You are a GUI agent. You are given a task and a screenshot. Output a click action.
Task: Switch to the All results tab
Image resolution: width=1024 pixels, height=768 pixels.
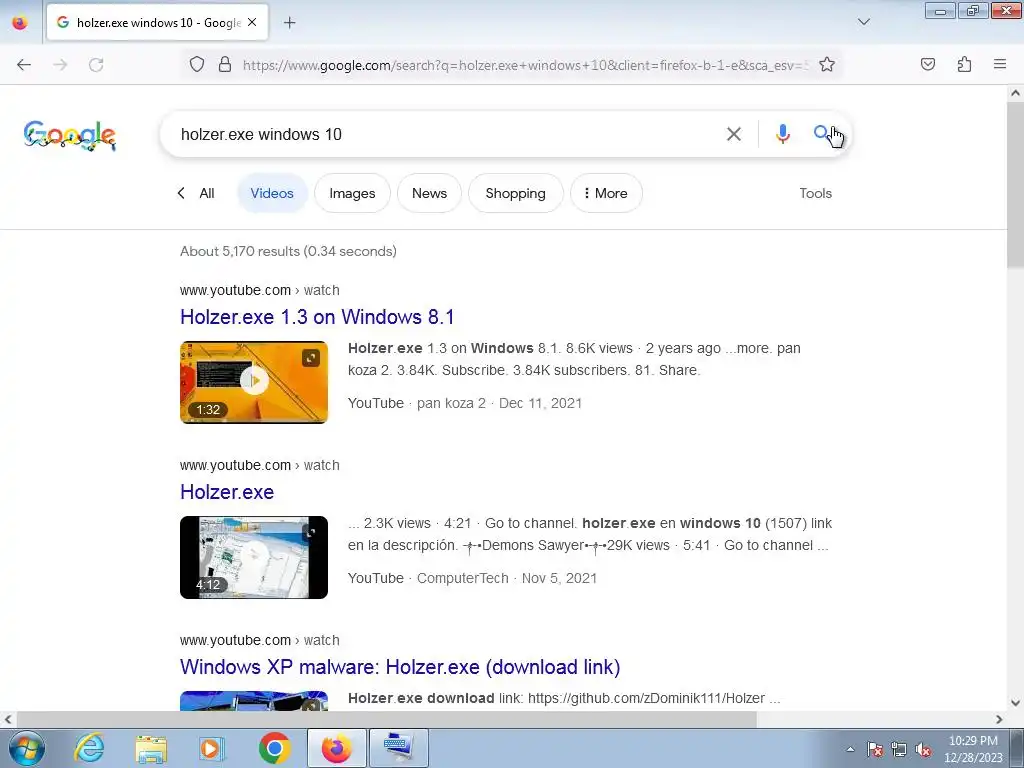[x=206, y=193]
